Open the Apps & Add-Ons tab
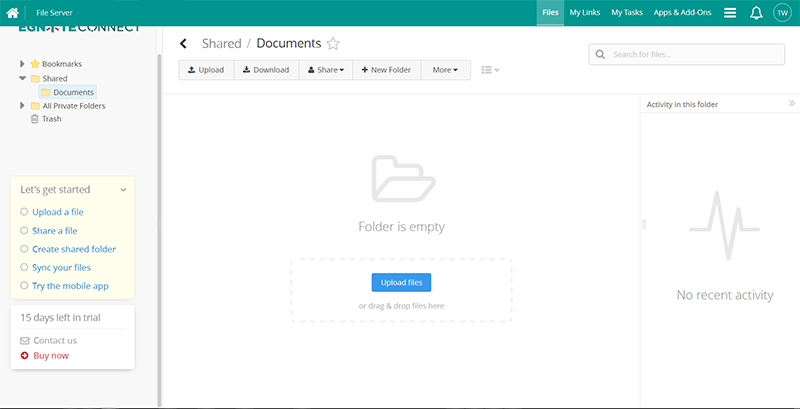This screenshot has width=800, height=409. pyautogui.click(x=682, y=13)
